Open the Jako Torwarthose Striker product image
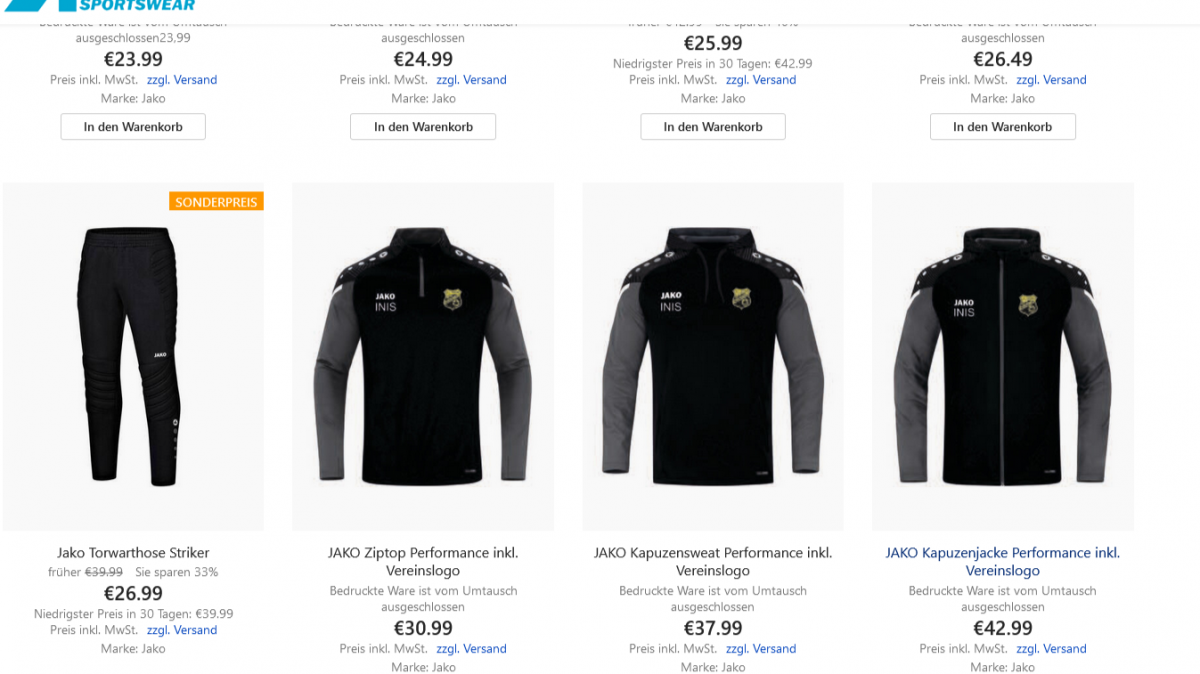 pyautogui.click(x=133, y=356)
